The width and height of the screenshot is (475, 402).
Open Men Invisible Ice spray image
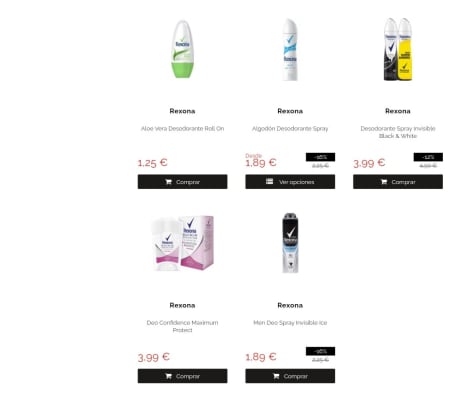click(x=290, y=243)
